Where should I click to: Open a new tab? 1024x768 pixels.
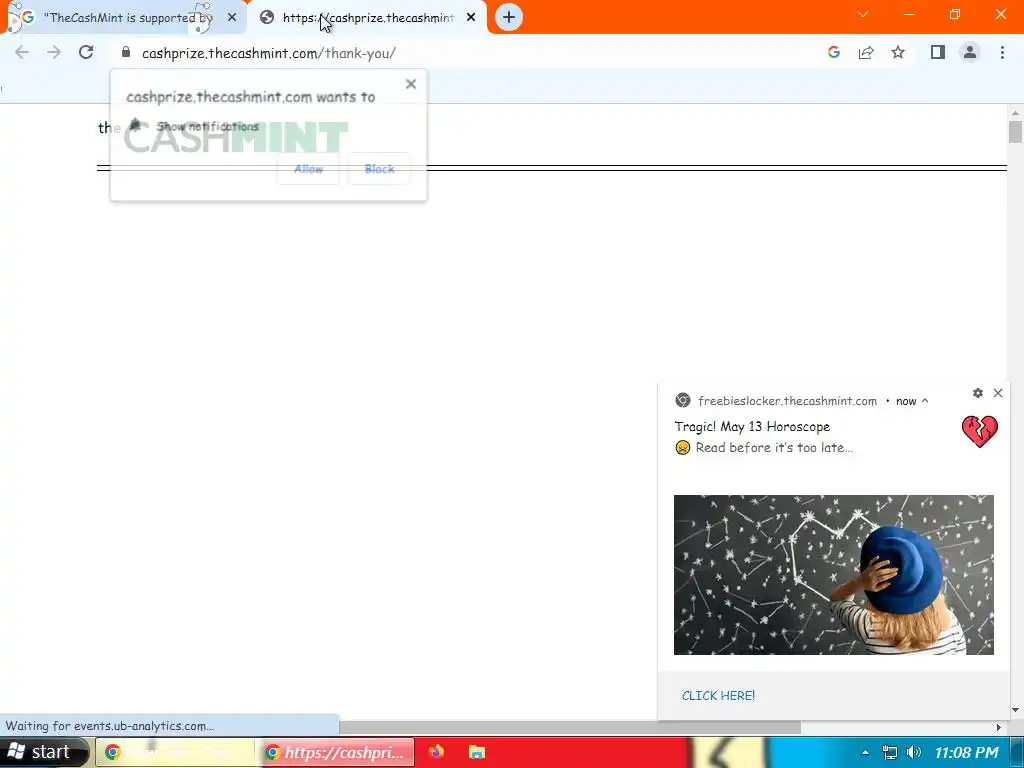[509, 17]
